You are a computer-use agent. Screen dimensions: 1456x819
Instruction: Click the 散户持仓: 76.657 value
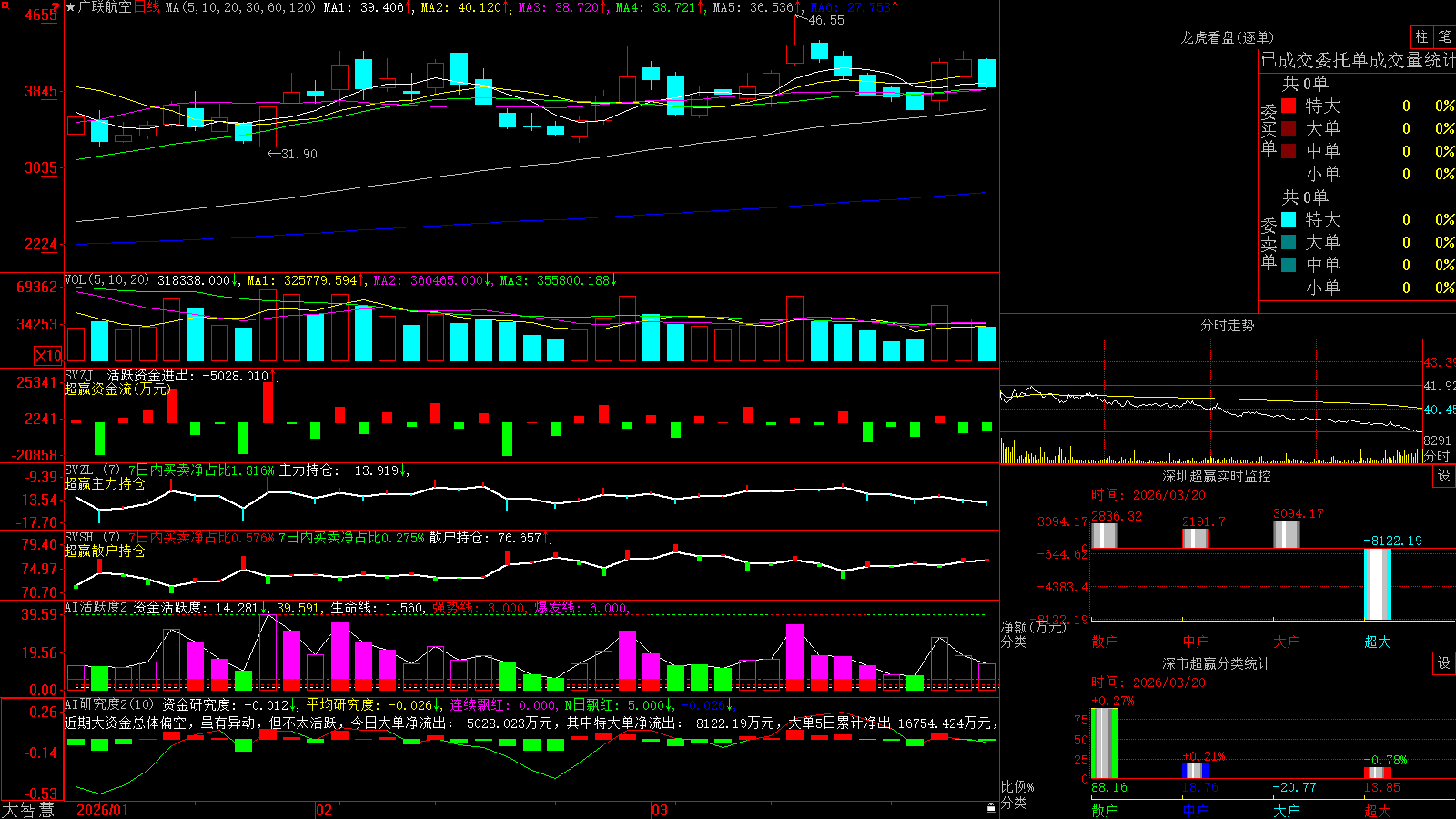point(486,538)
